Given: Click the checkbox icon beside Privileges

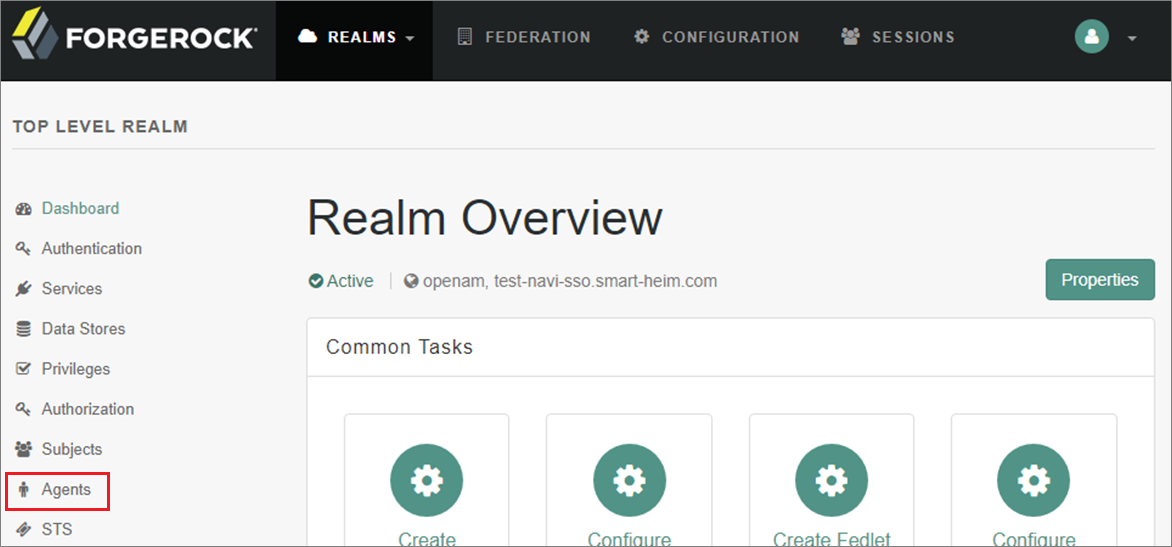Looking at the screenshot, I should click(x=23, y=370).
